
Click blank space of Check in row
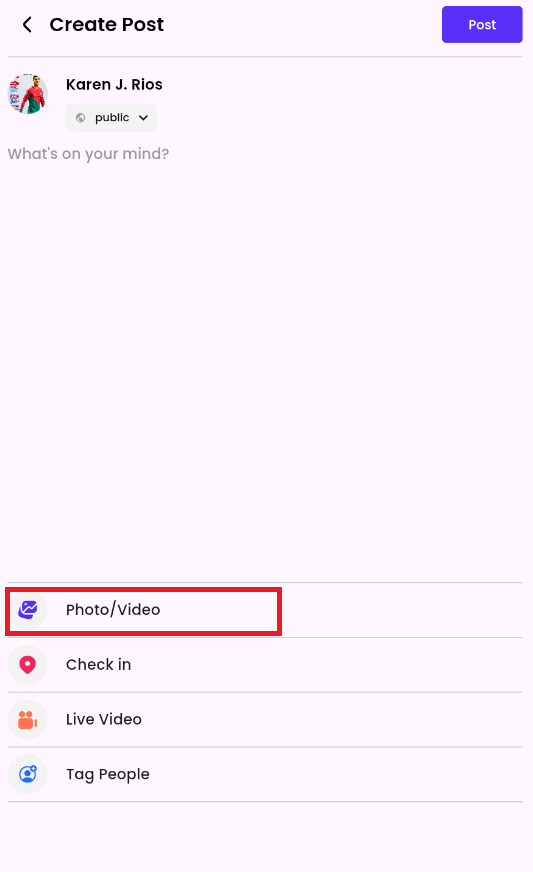point(327,665)
